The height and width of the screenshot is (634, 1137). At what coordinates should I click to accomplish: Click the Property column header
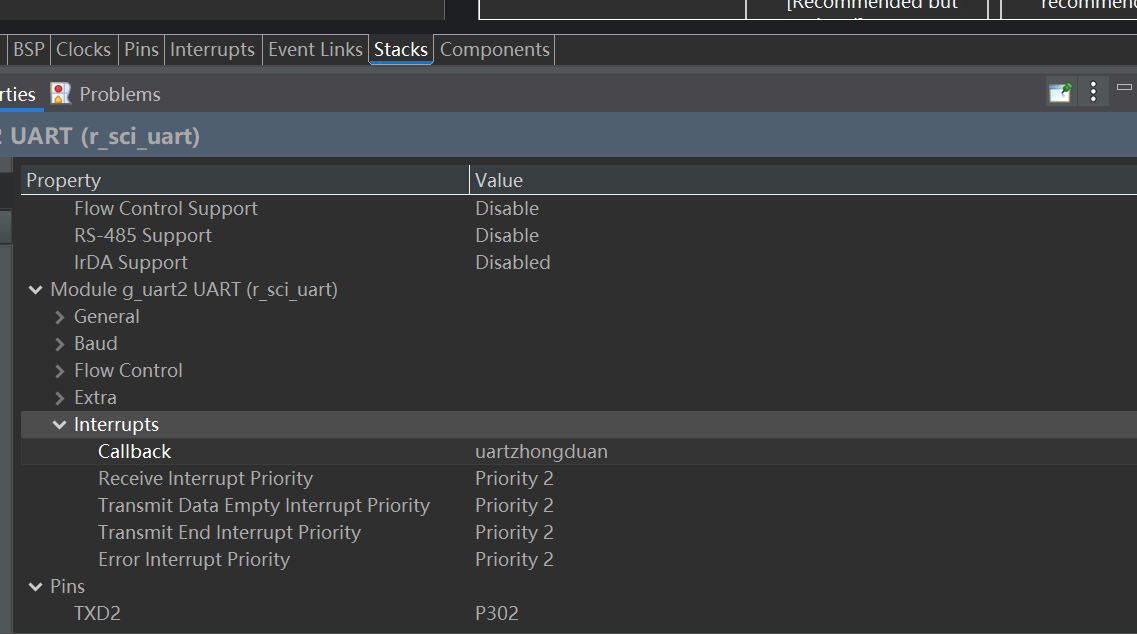(245, 180)
